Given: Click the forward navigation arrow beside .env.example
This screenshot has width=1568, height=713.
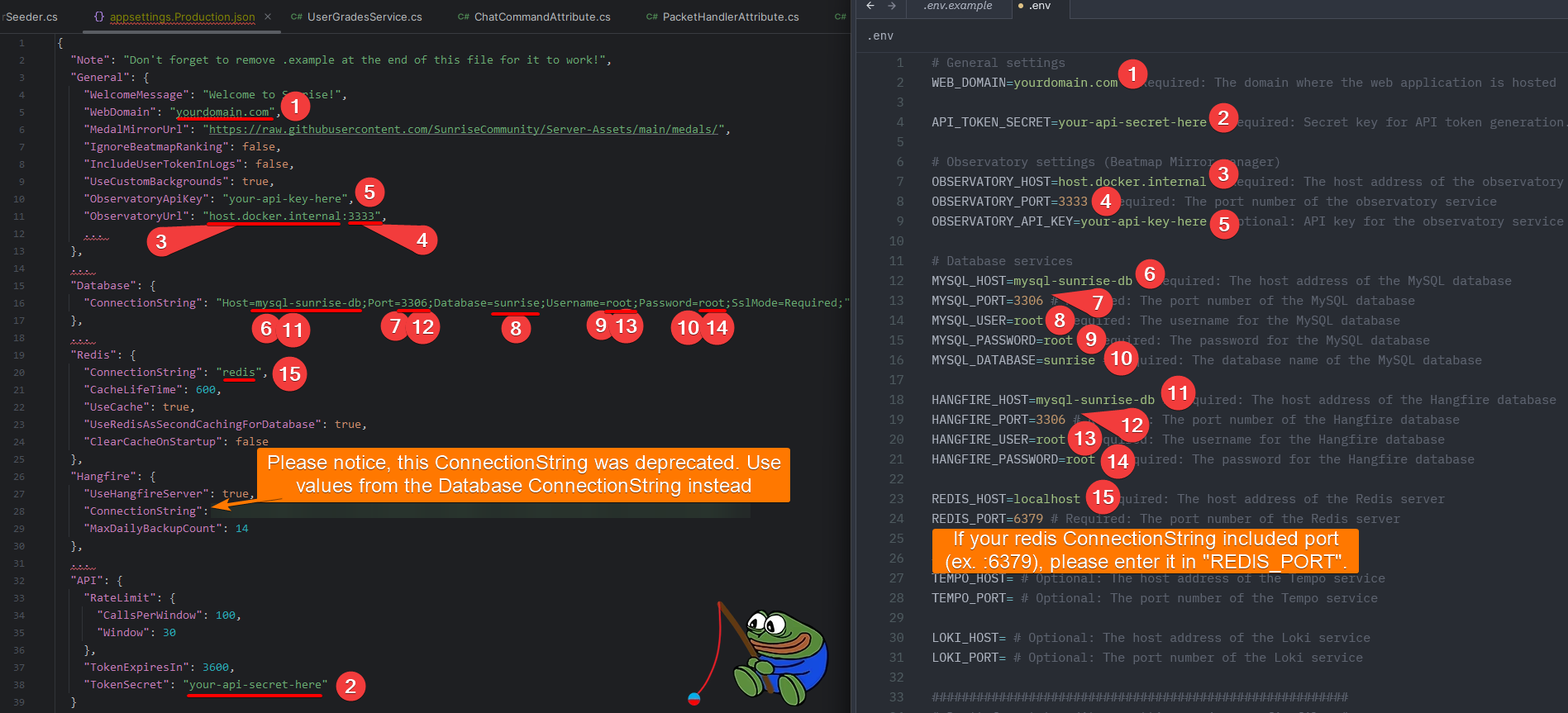Looking at the screenshot, I should 892,6.
